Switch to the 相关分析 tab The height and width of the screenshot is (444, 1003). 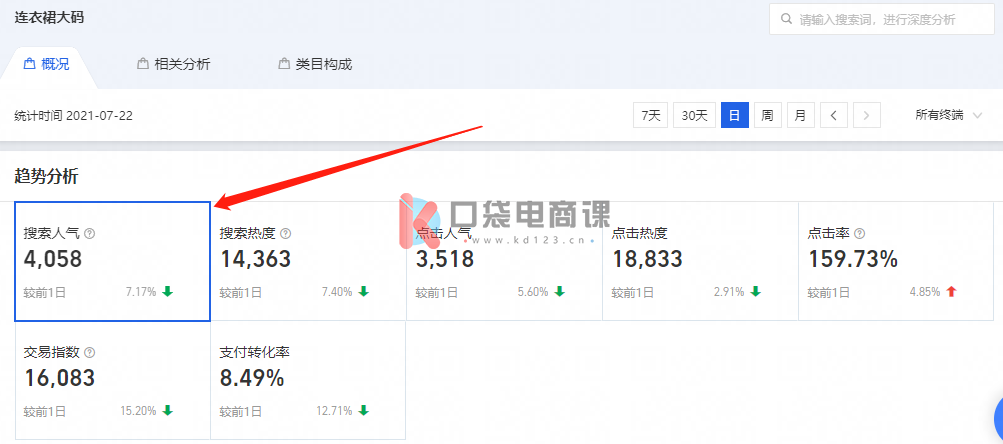(x=174, y=64)
